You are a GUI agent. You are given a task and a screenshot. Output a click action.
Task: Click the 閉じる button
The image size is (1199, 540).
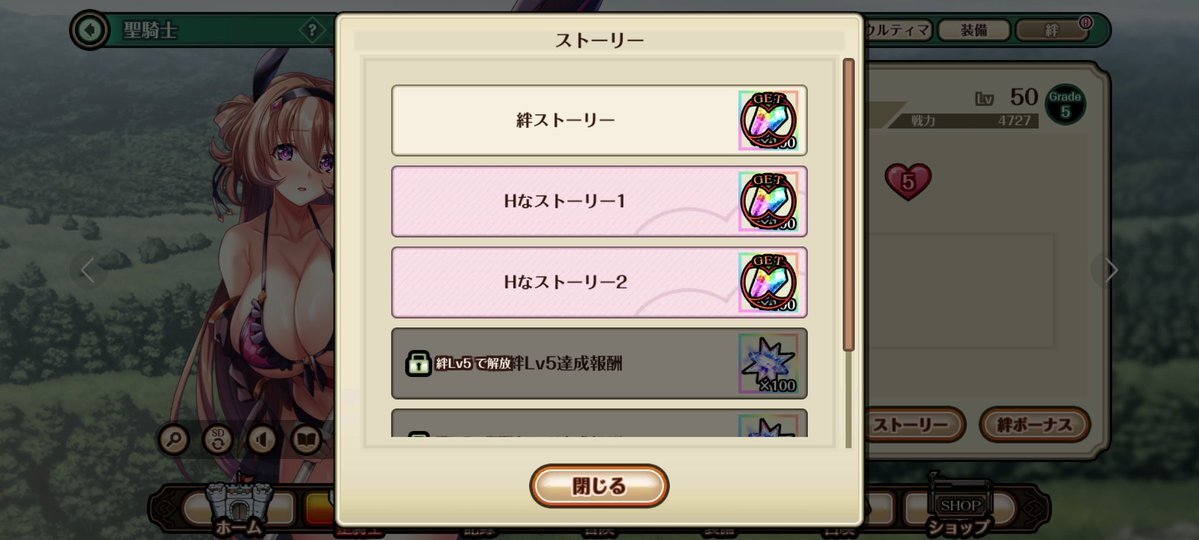pos(599,486)
